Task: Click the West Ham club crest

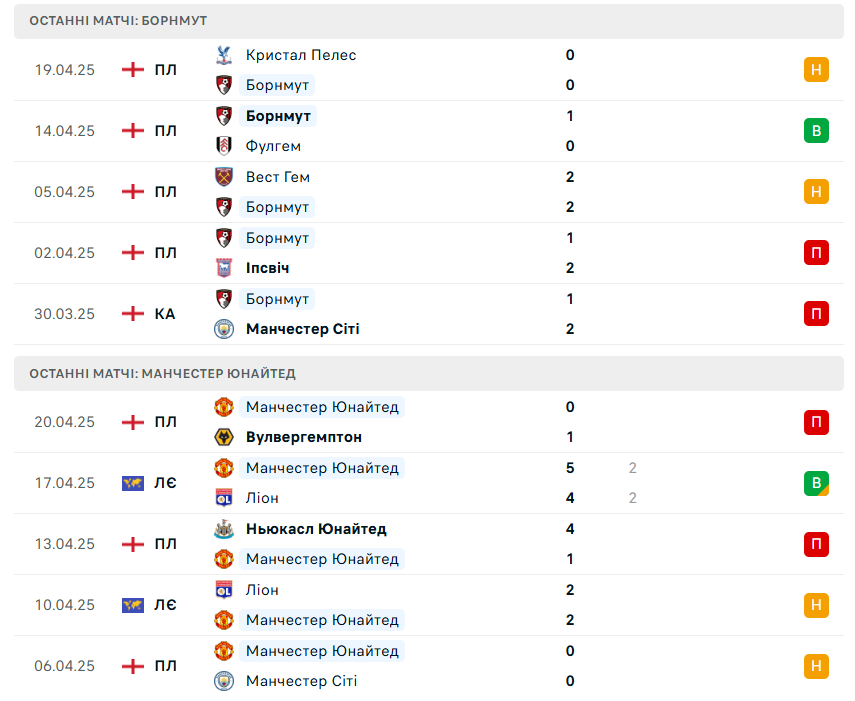Action: 224,177
